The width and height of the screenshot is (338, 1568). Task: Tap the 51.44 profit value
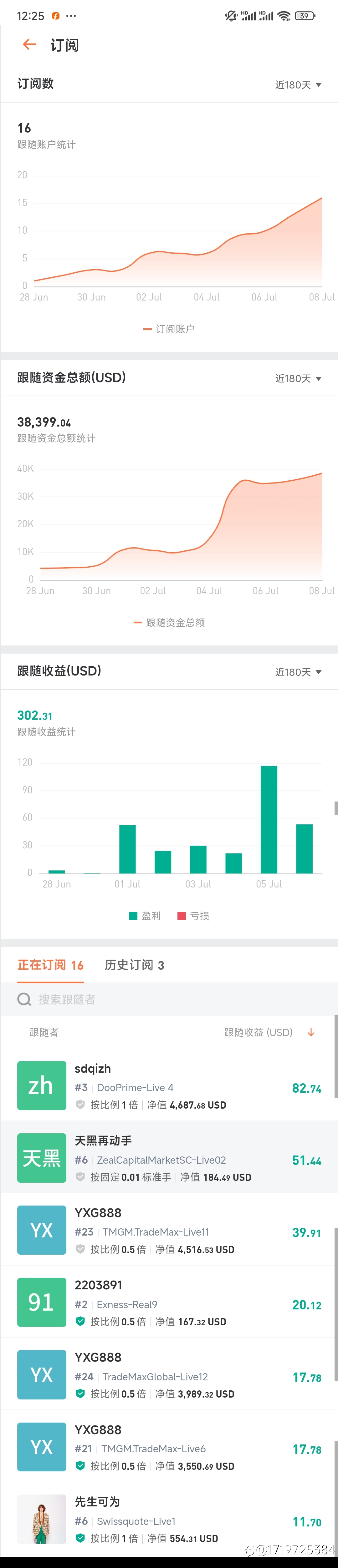click(x=306, y=1161)
